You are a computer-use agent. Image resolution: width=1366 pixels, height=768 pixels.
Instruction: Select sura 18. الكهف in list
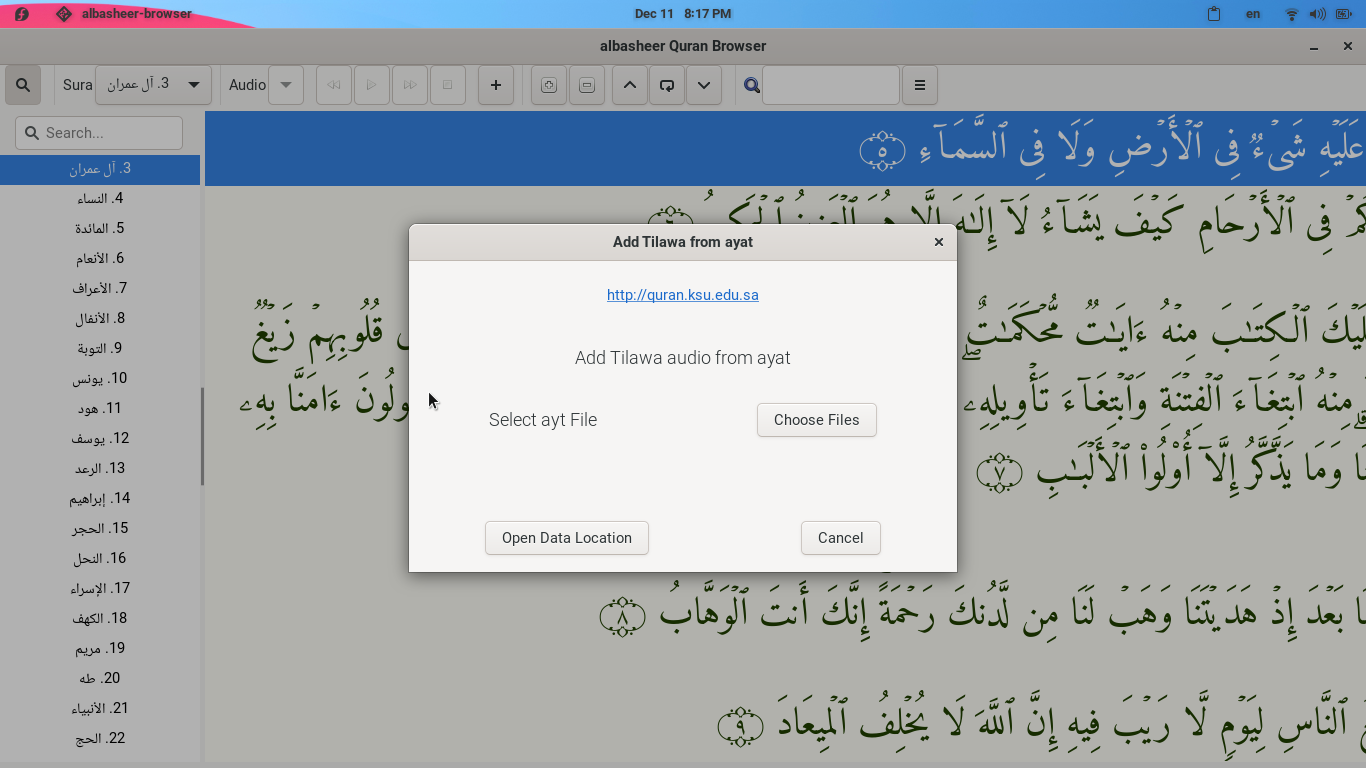pos(100,619)
